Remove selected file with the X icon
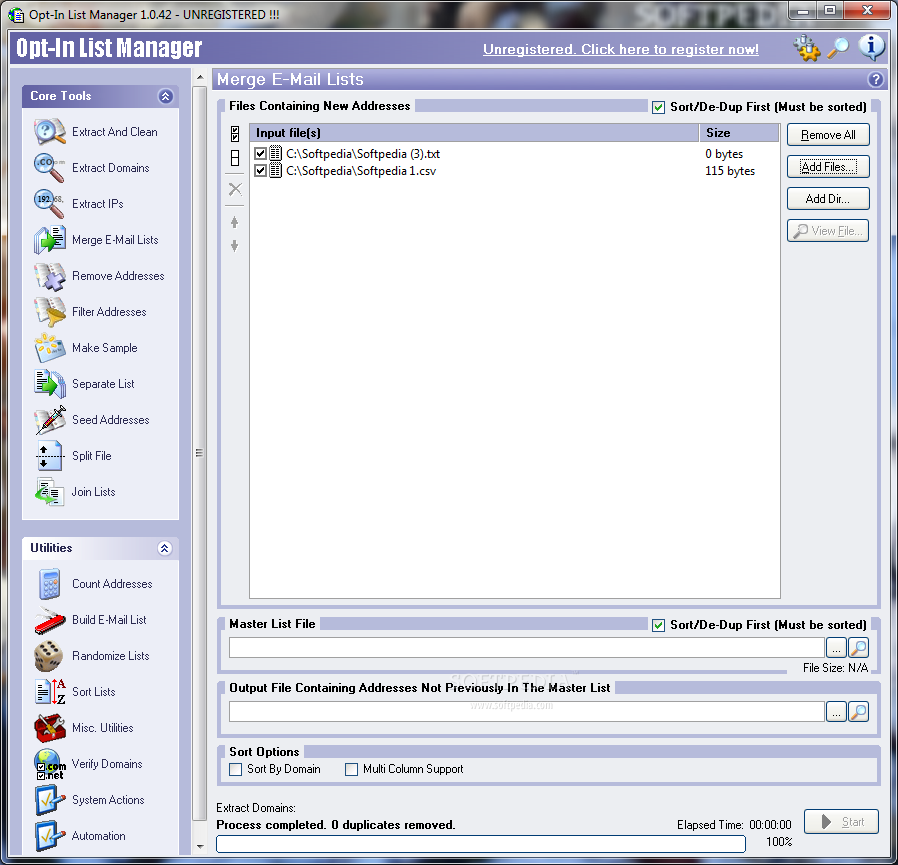The image size is (898, 865). click(235, 189)
